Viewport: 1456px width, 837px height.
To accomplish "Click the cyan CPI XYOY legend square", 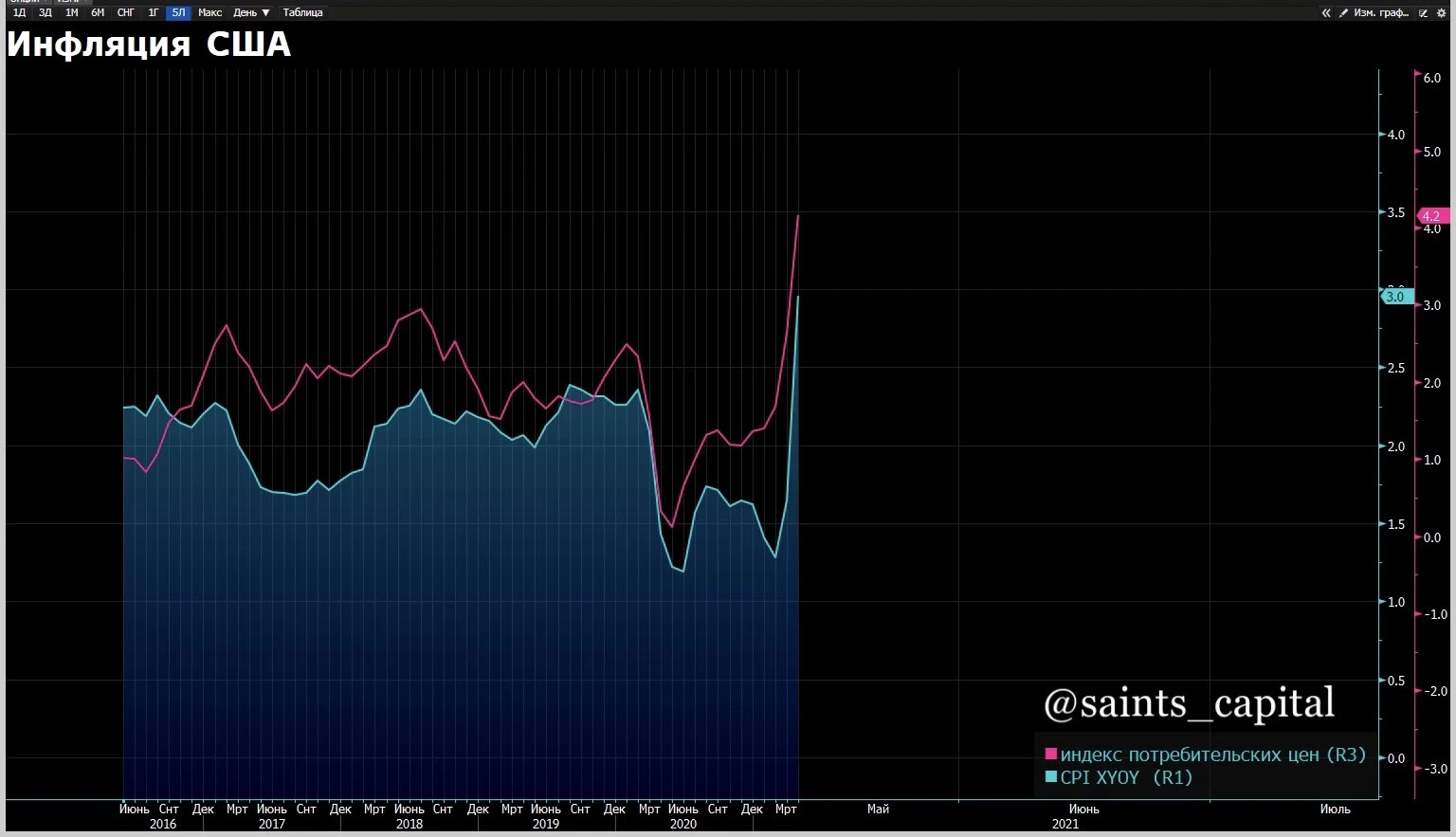I will point(1050,777).
